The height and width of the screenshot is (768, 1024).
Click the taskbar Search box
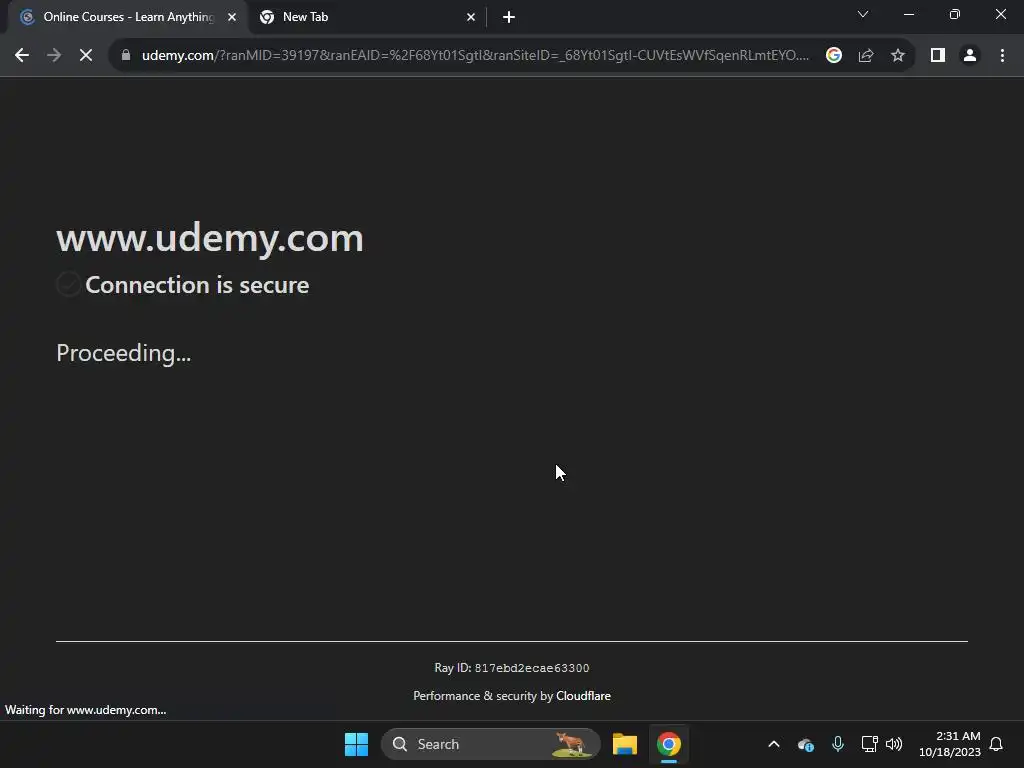490,744
